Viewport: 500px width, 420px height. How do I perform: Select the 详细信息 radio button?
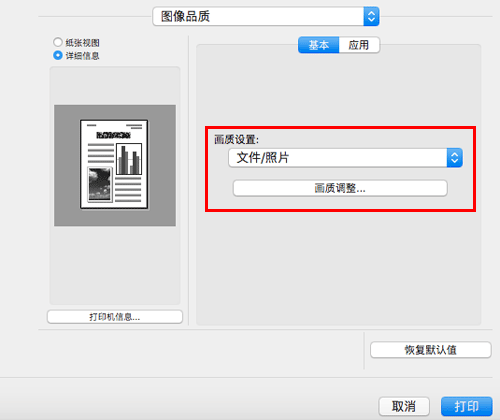[x=58, y=55]
